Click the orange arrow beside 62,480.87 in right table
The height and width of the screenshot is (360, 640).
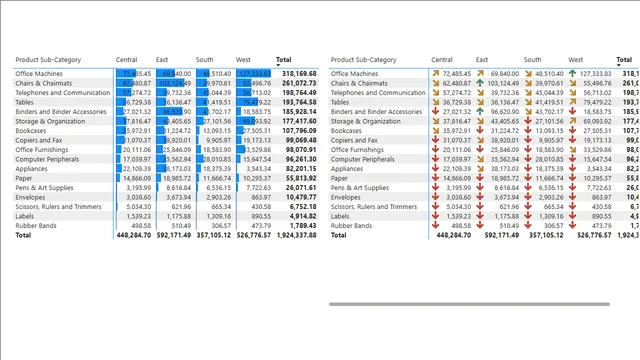pos(436,83)
